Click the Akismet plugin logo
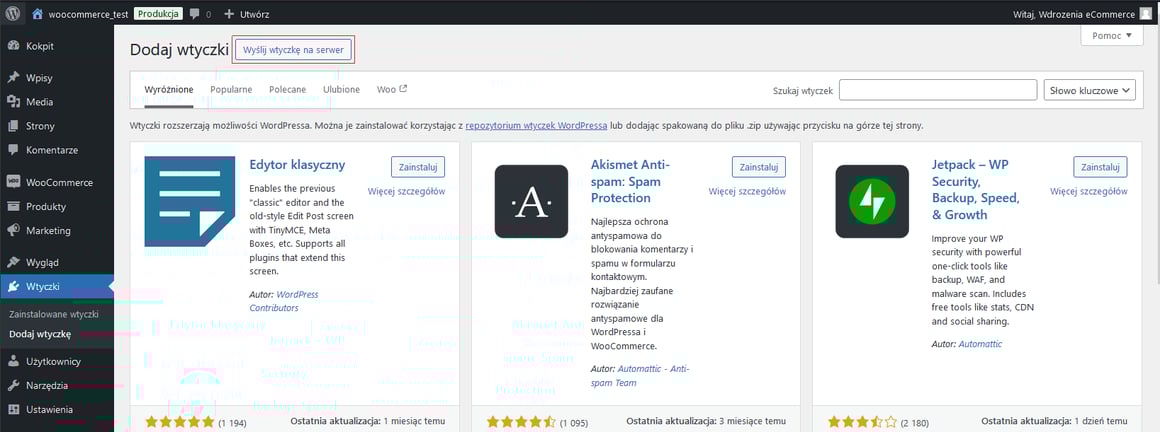 (531, 201)
